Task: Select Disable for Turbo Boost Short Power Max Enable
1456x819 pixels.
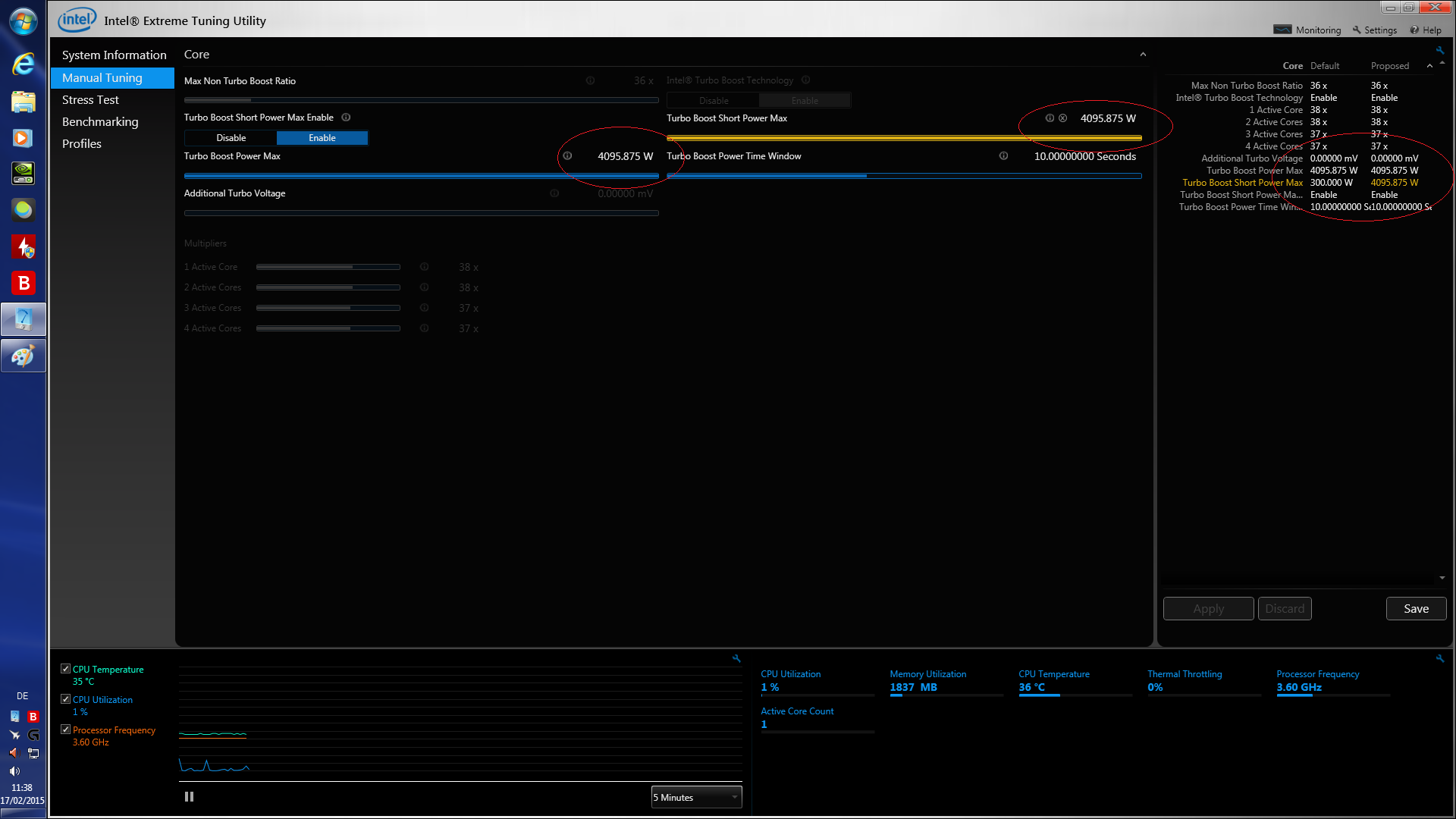Action: (x=231, y=138)
